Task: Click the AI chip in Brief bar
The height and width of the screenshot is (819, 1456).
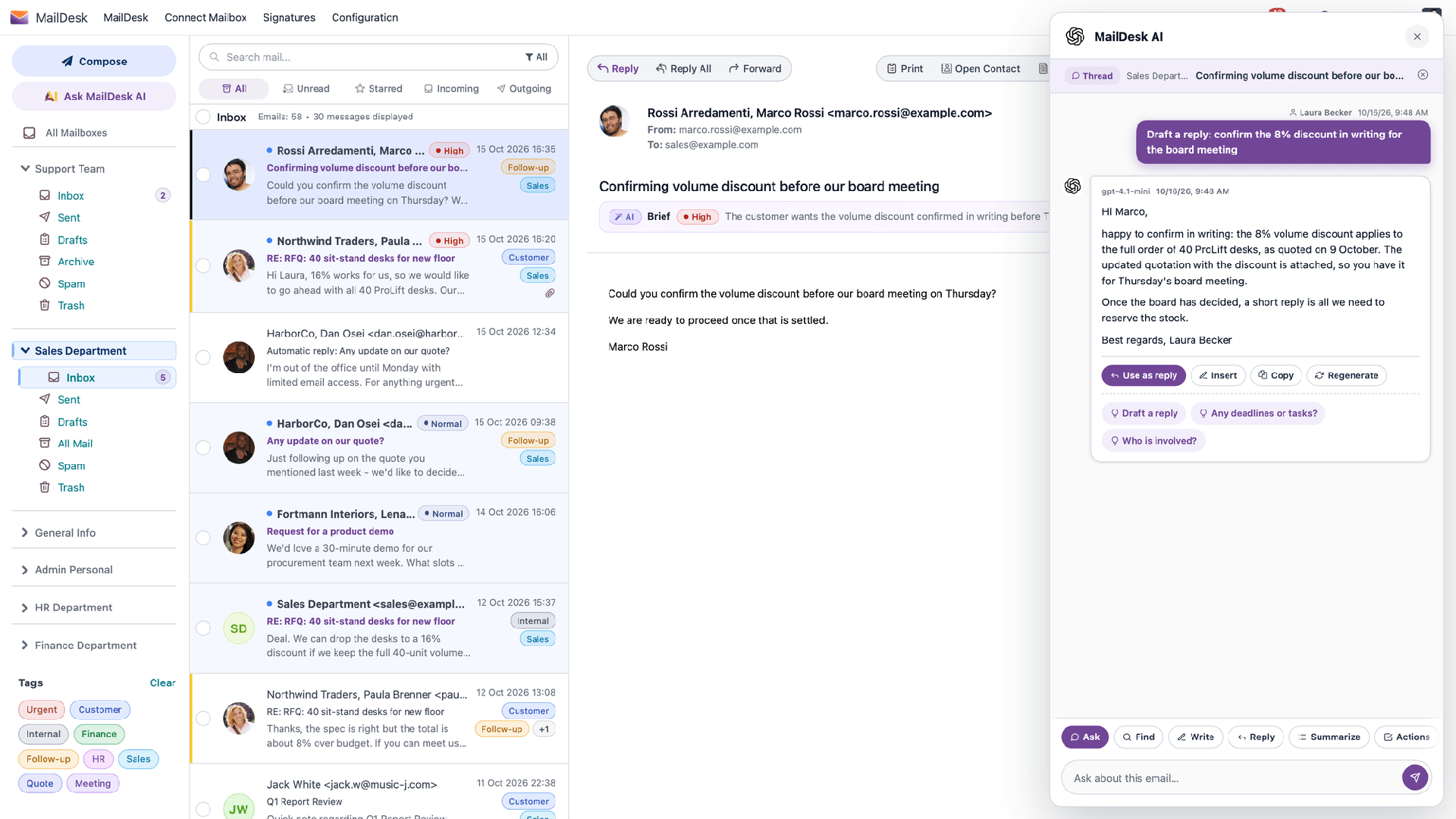Action: coord(624,217)
